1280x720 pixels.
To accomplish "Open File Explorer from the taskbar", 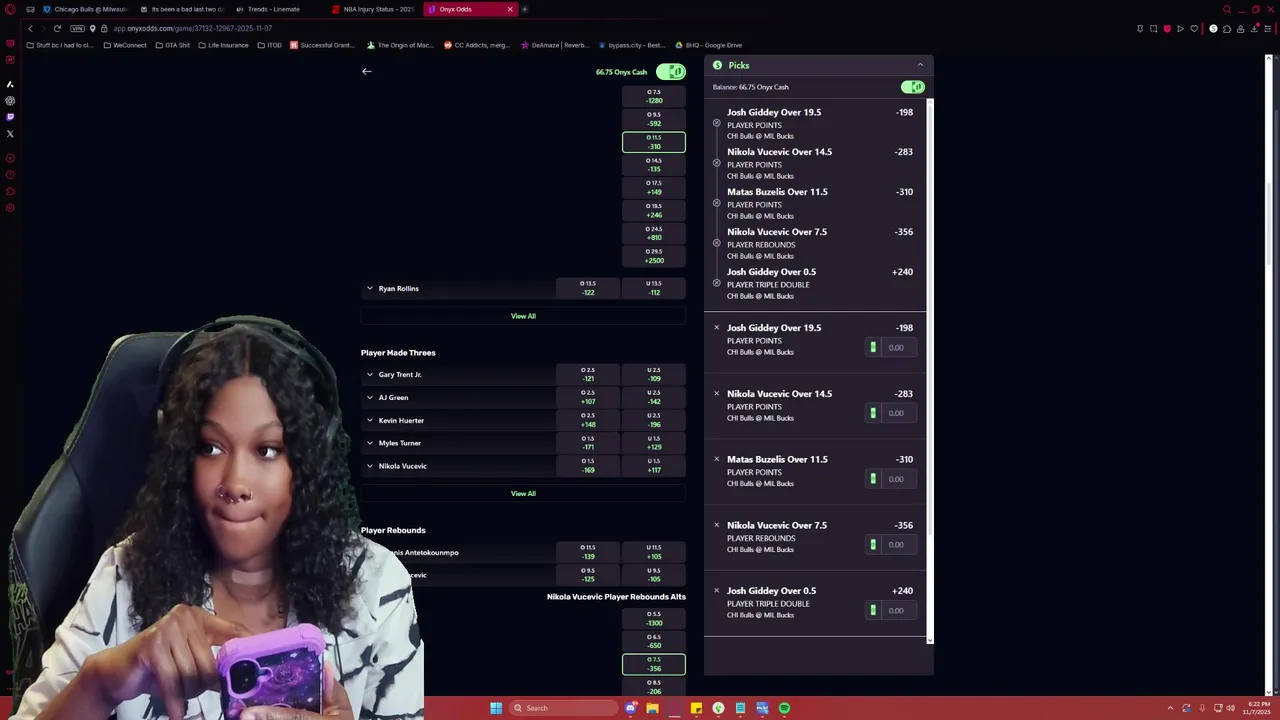I will (652, 708).
